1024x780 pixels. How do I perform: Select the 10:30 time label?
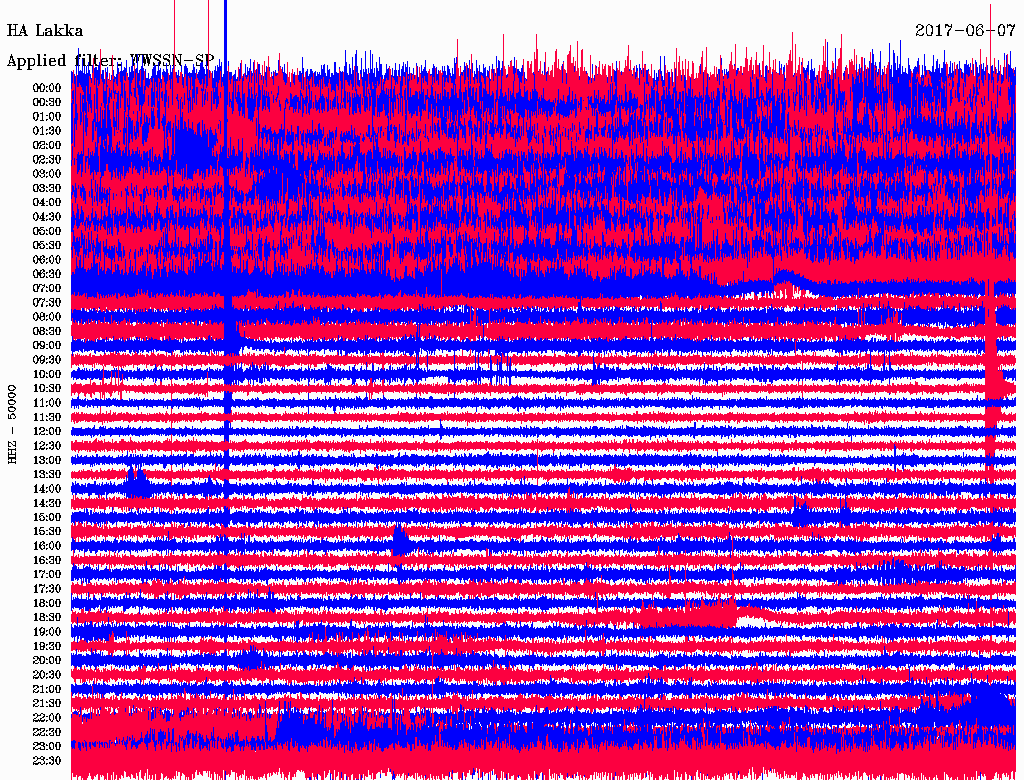click(47, 389)
